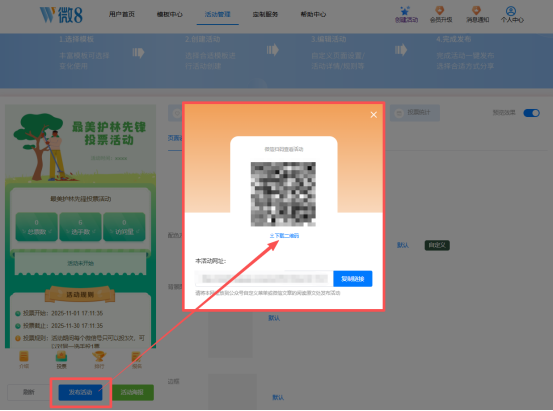Select the 自定义 color scheme button
Screen dimensions: 553x411
click(437, 245)
